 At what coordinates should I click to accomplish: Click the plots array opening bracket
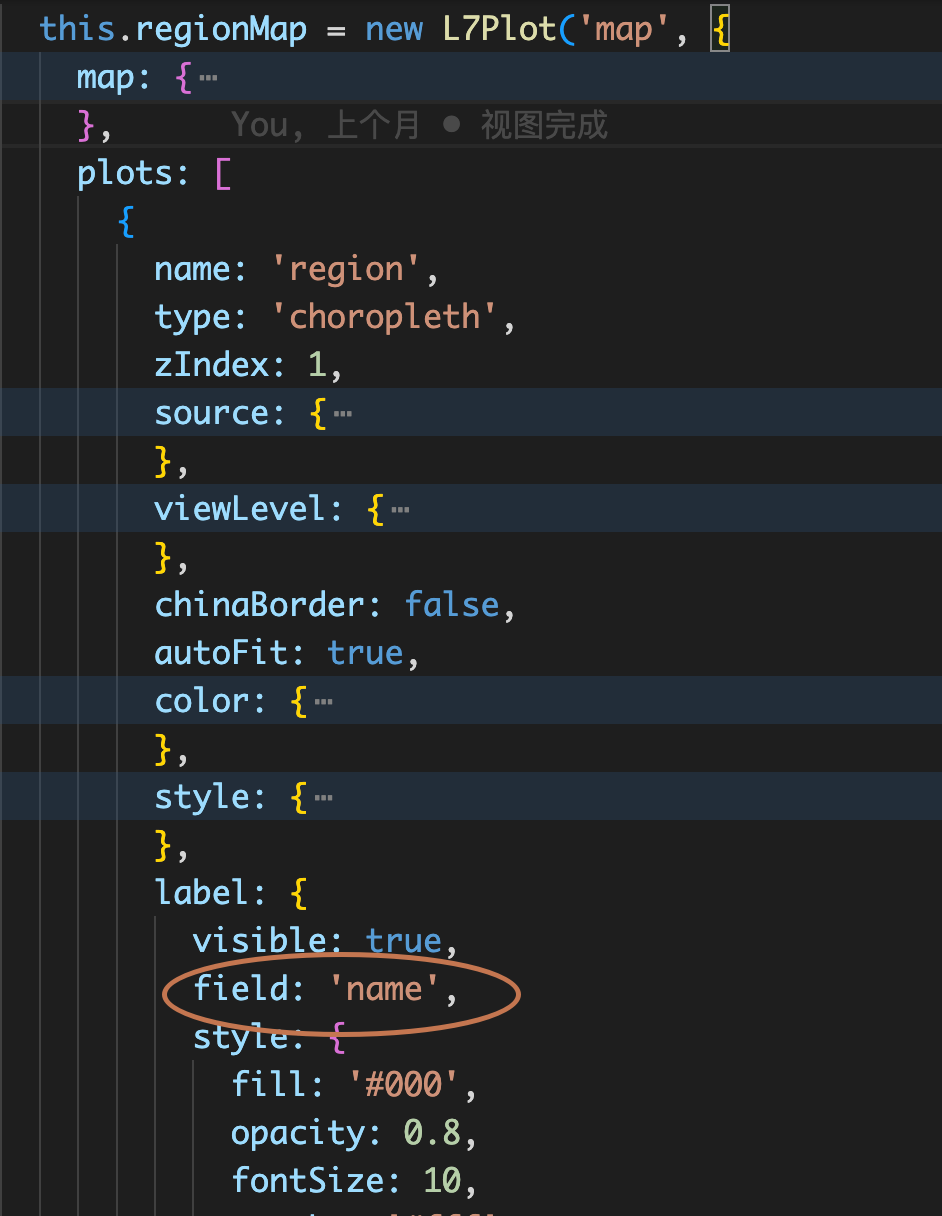[222, 172]
